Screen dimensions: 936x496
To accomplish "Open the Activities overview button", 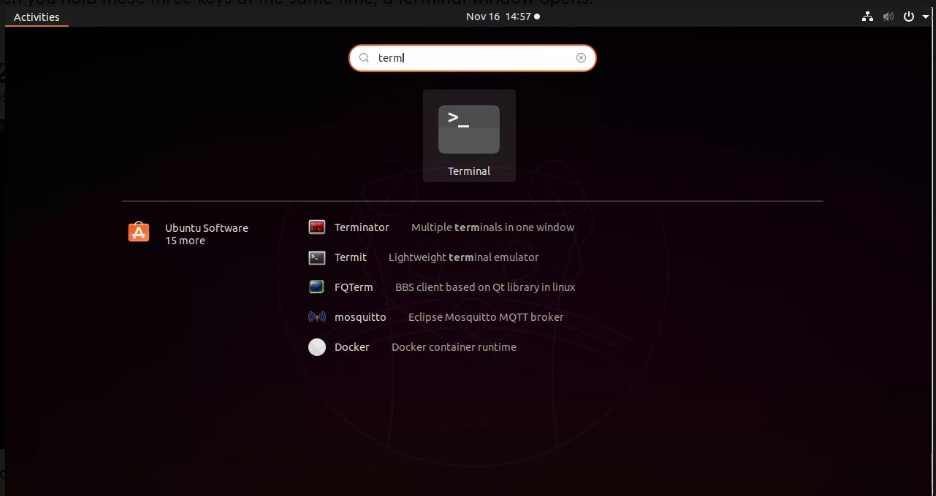I will point(36,17).
